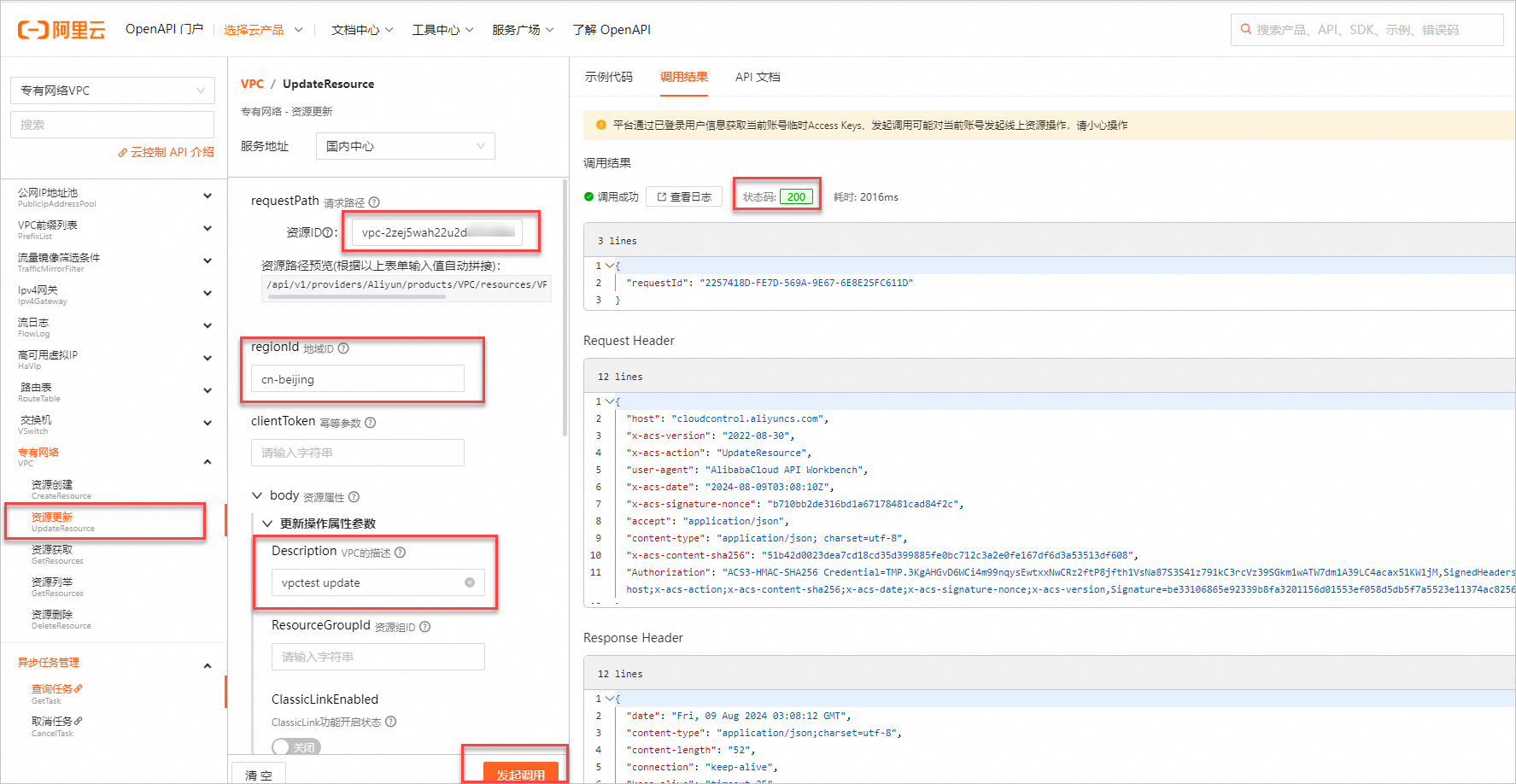This screenshot has height=784, width=1516.
Task: Click the VPC breadcrumb link
Action: click(x=252, y=84)
